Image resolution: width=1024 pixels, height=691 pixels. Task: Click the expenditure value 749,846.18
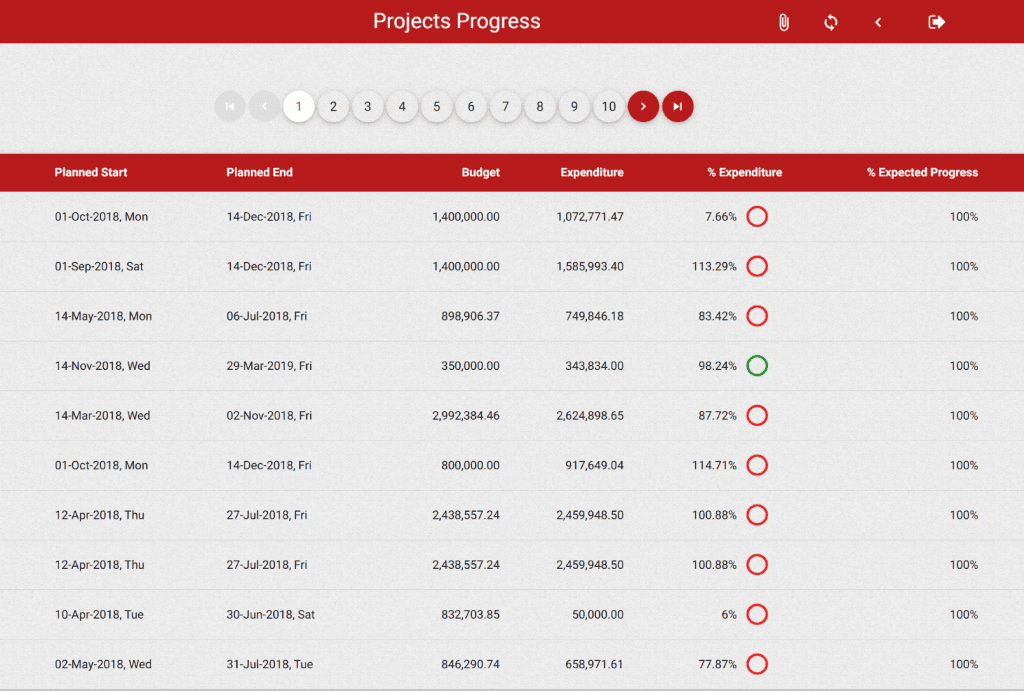tap(594, 316)
